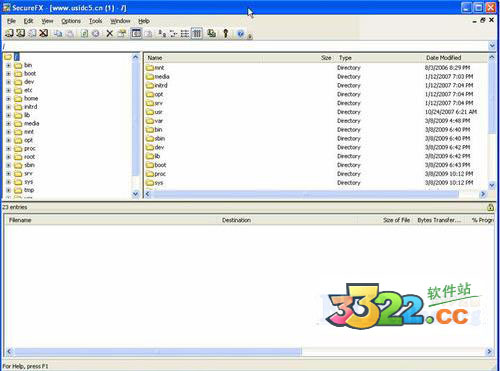Click the black X Delete toolbar icon
500x371 pixels.
110,33
